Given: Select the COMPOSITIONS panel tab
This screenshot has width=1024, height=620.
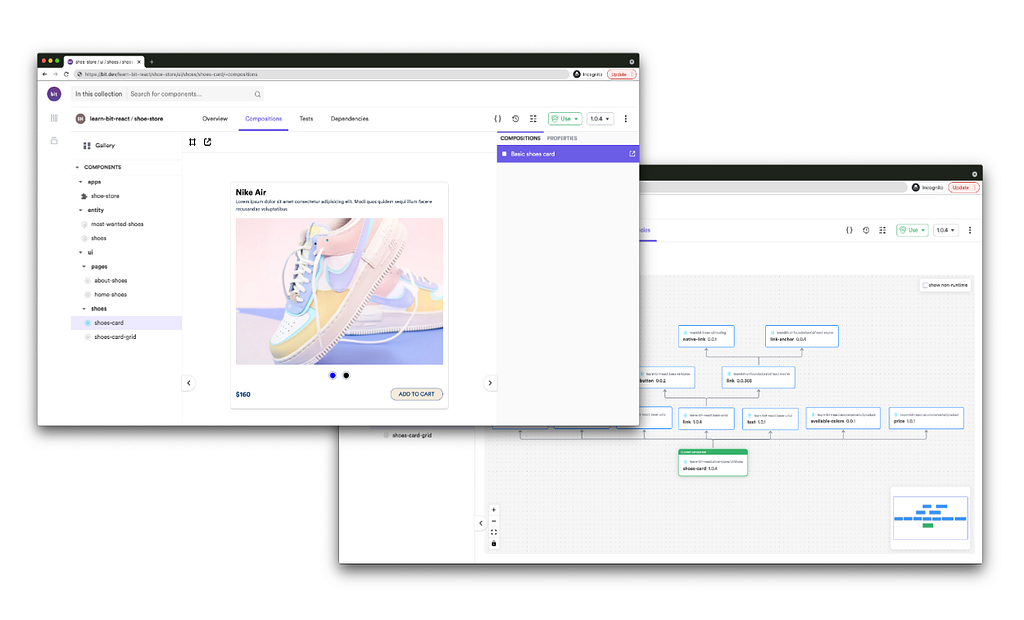Looking at the screenshot, I should tap(520, 139).
